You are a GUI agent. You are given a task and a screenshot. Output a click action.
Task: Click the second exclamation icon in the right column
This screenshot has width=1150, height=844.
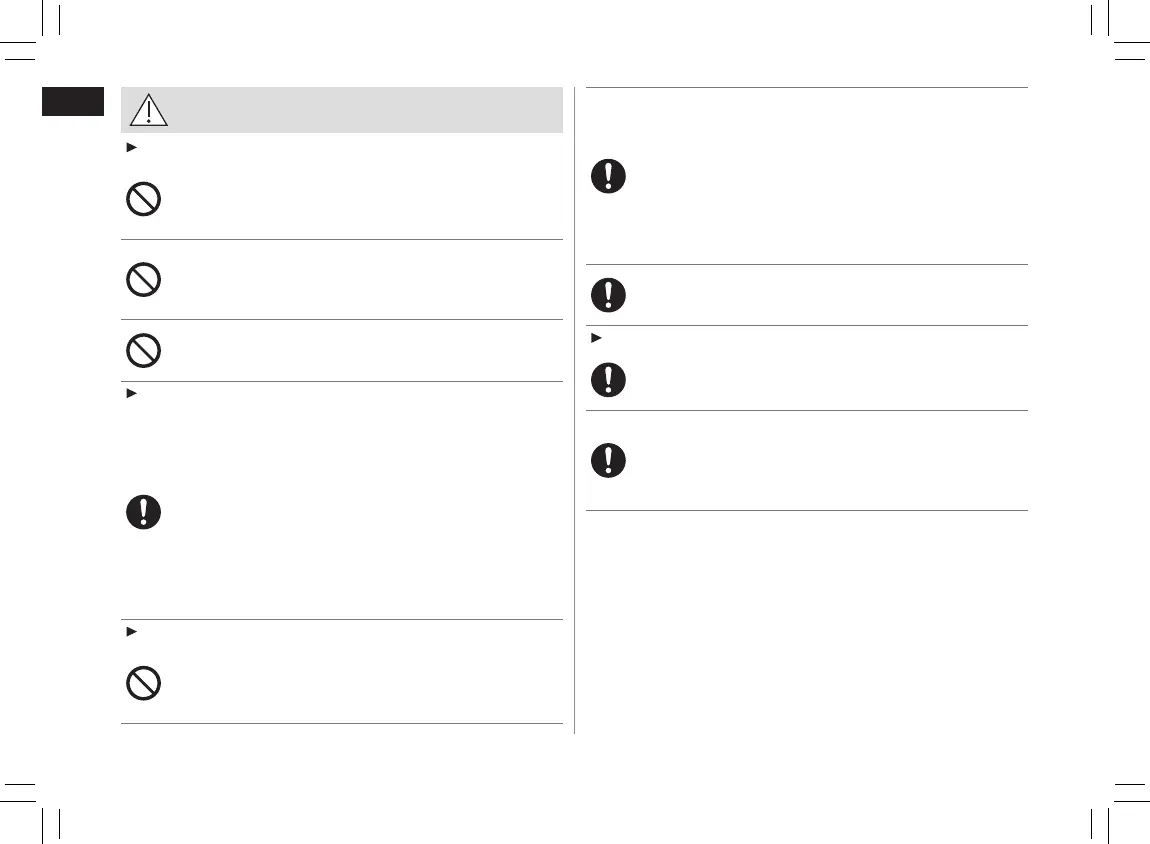point(608,294)
